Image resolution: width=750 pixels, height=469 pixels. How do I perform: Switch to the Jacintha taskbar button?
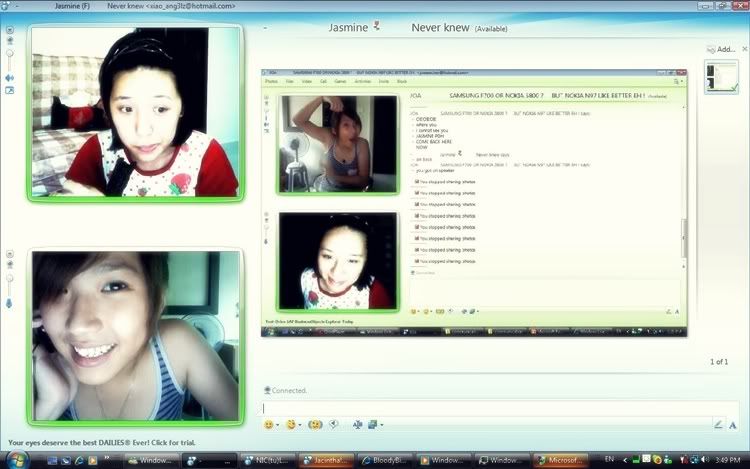point(326,460)
